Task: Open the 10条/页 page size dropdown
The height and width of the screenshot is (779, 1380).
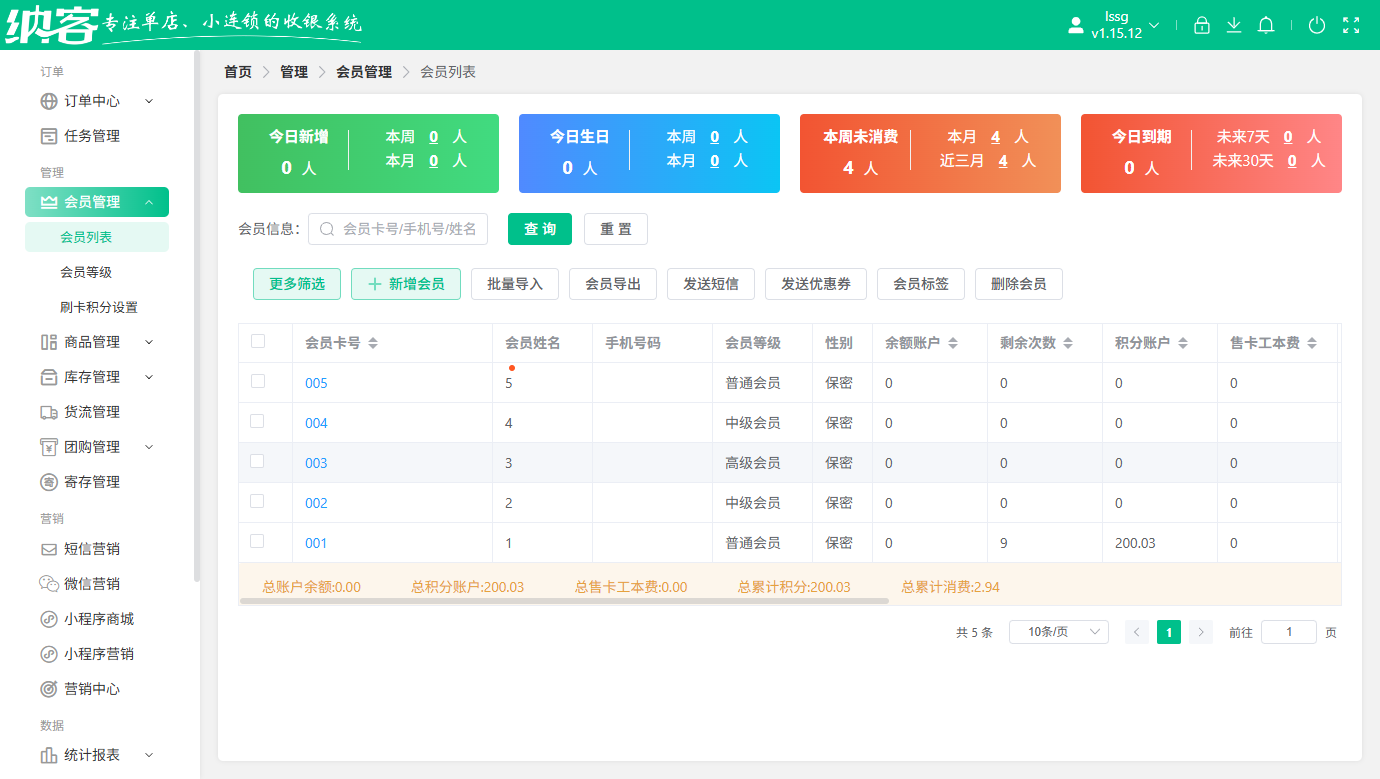Action: pyautogui.click(x=1058, y=631)
